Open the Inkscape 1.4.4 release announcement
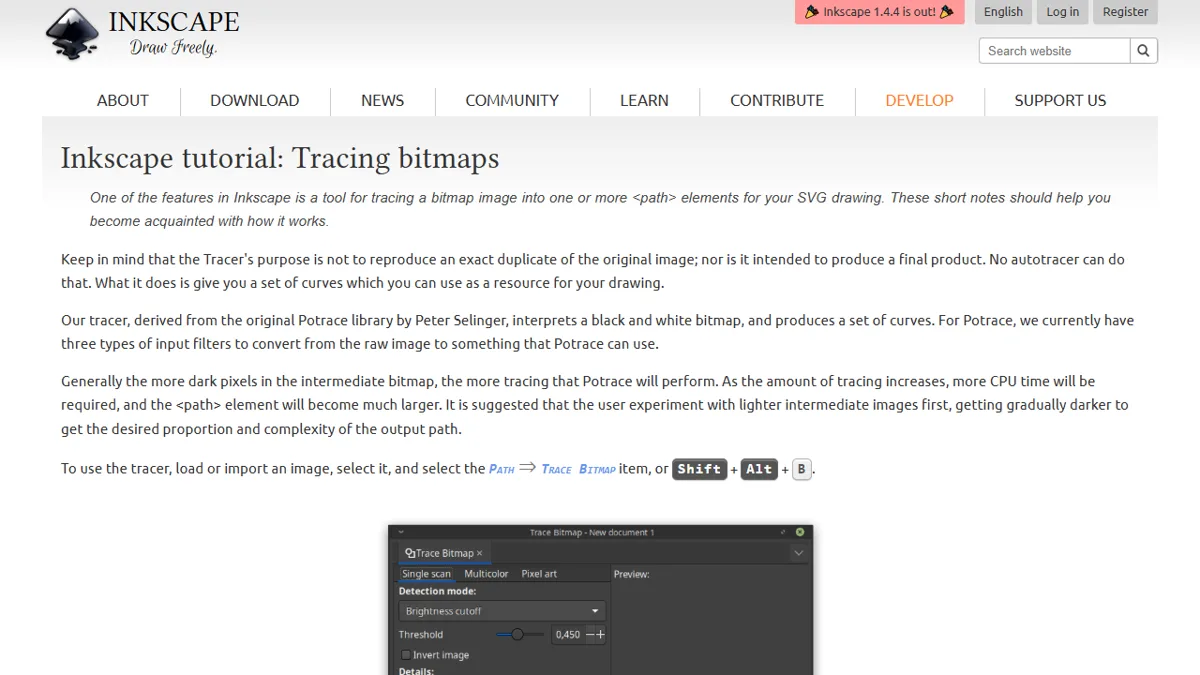Viewport: 1200px width, 675px height. 880,12
